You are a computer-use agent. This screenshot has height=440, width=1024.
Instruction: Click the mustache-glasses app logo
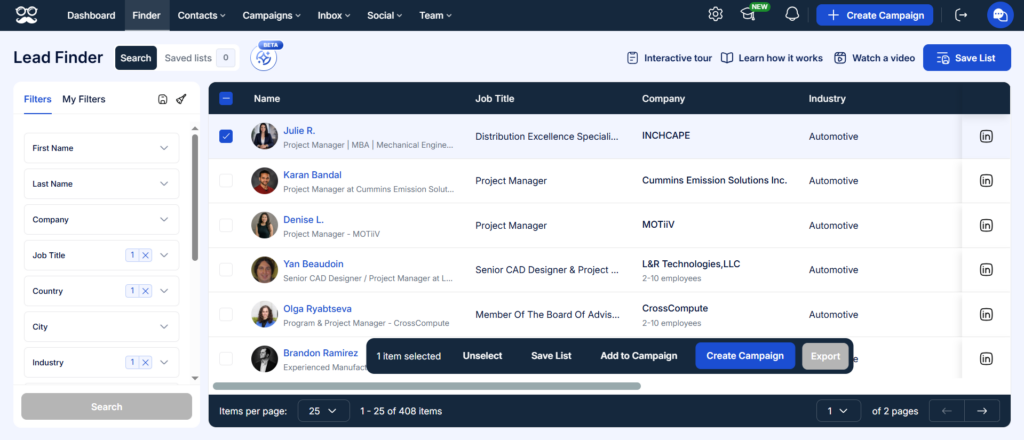pos(26,14)
